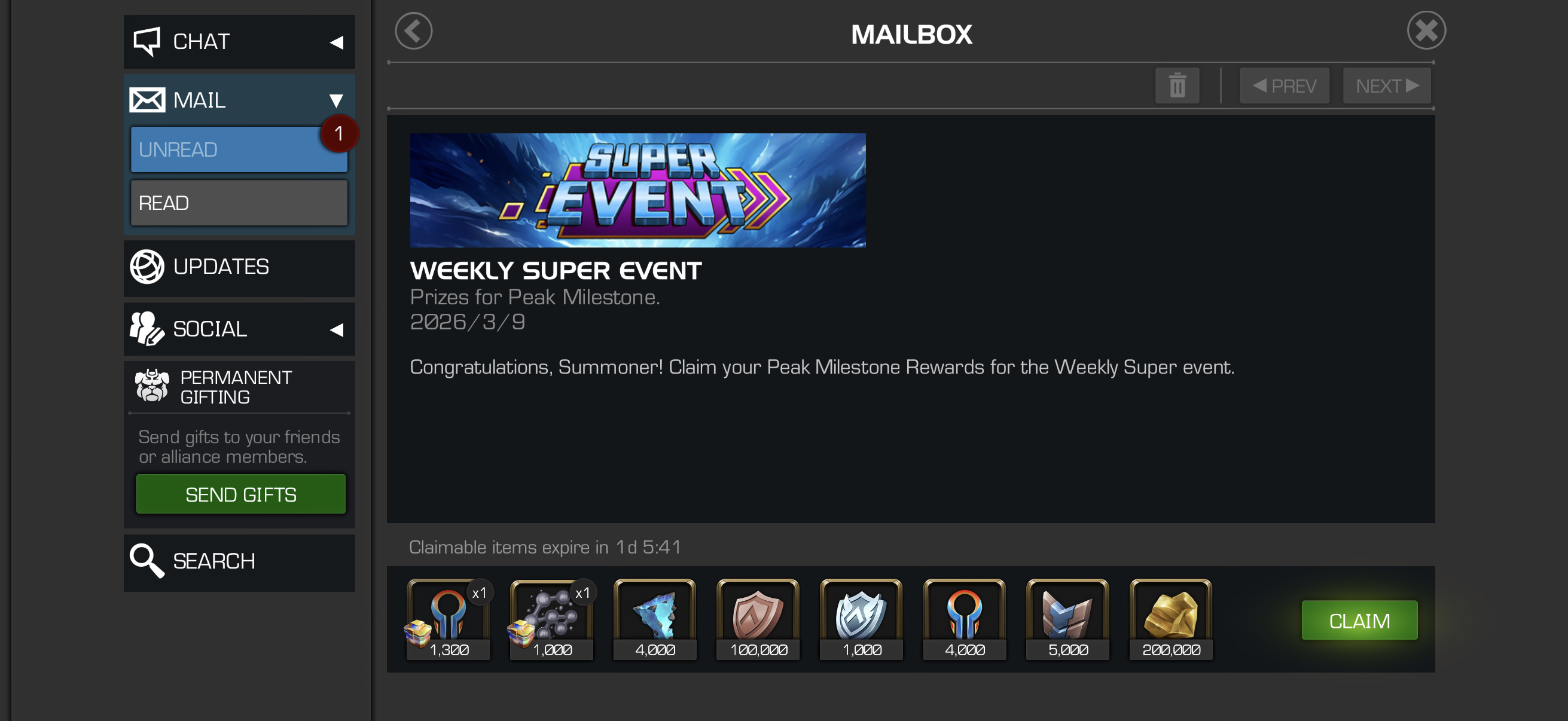Open the Search magnifier section

(x=239, y=562)
